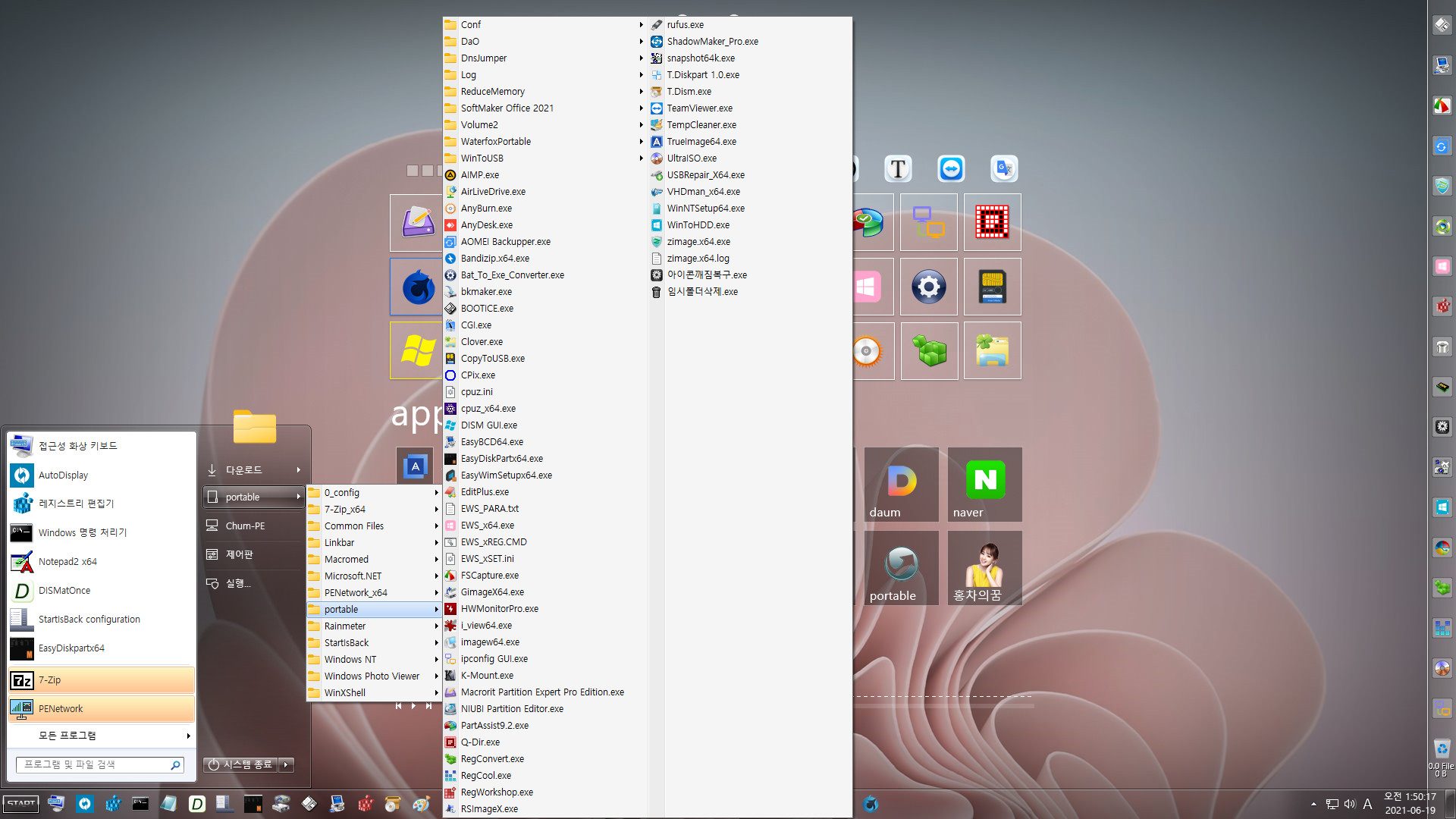Open PENetwork in start menu

102,709
